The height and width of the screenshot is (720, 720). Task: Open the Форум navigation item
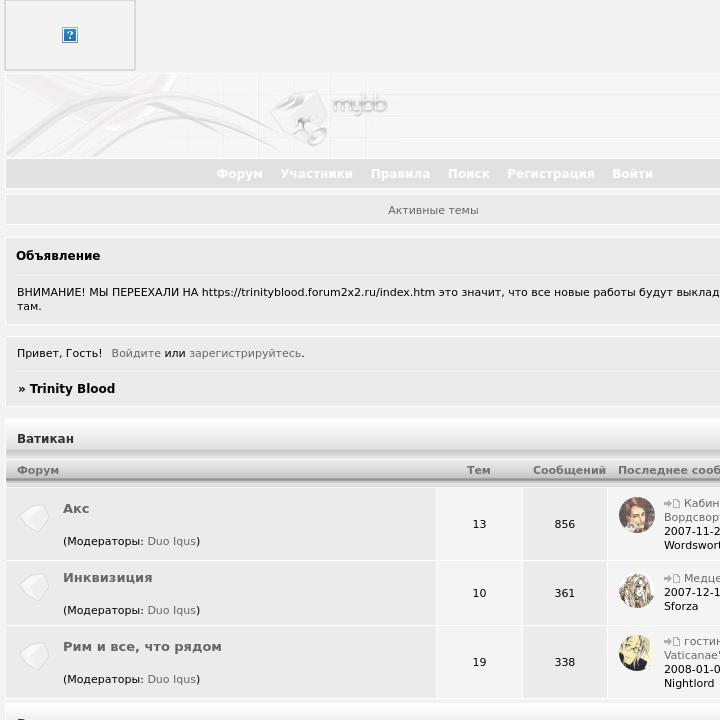[x=239, y=174]
